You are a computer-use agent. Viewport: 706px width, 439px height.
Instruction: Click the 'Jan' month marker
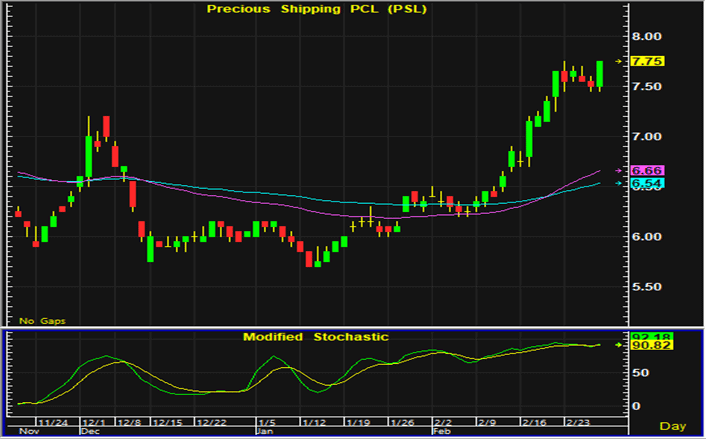[263, 432]
